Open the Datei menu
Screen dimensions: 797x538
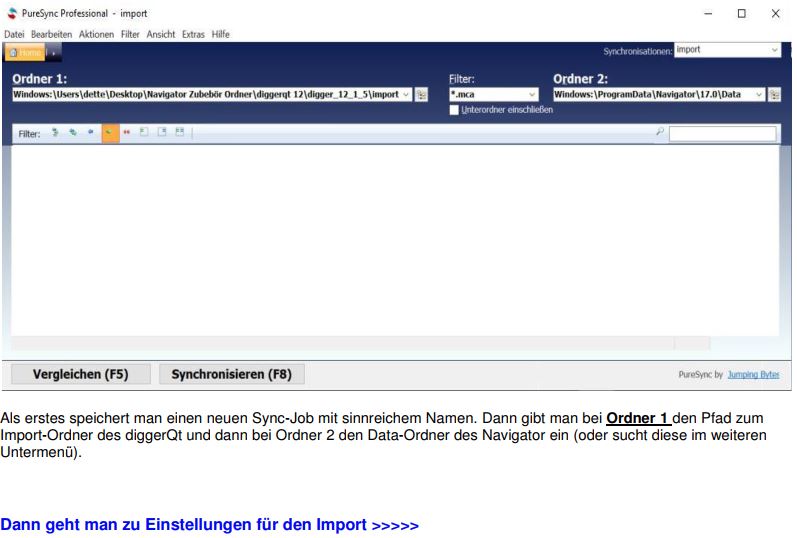pos(16,34)
